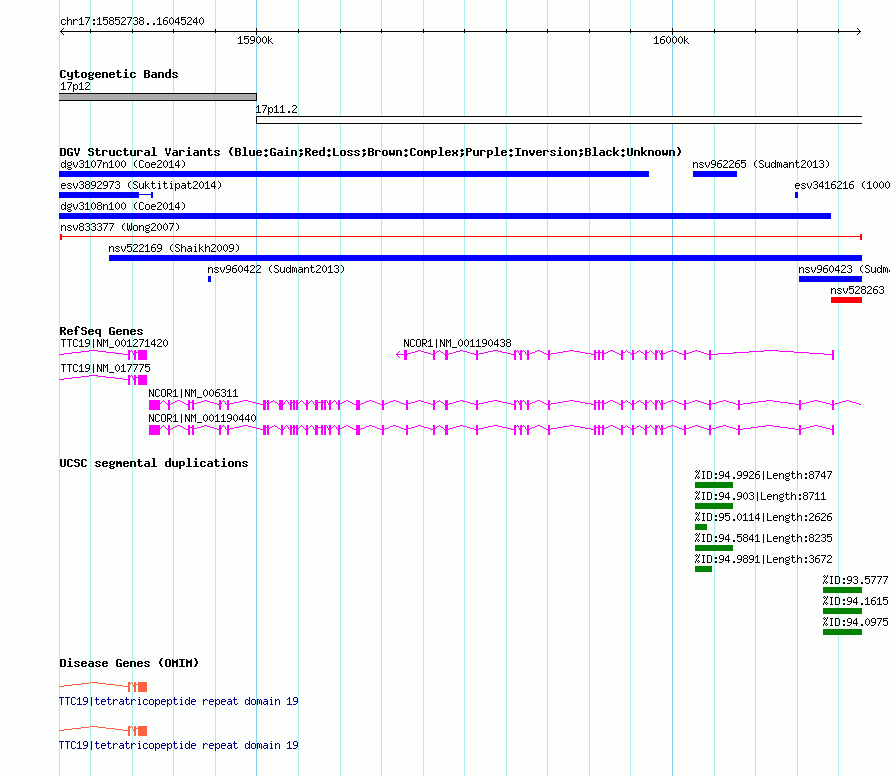Select the nsv522169 (Shaikh2009) gain bar

tap(485, 258)
